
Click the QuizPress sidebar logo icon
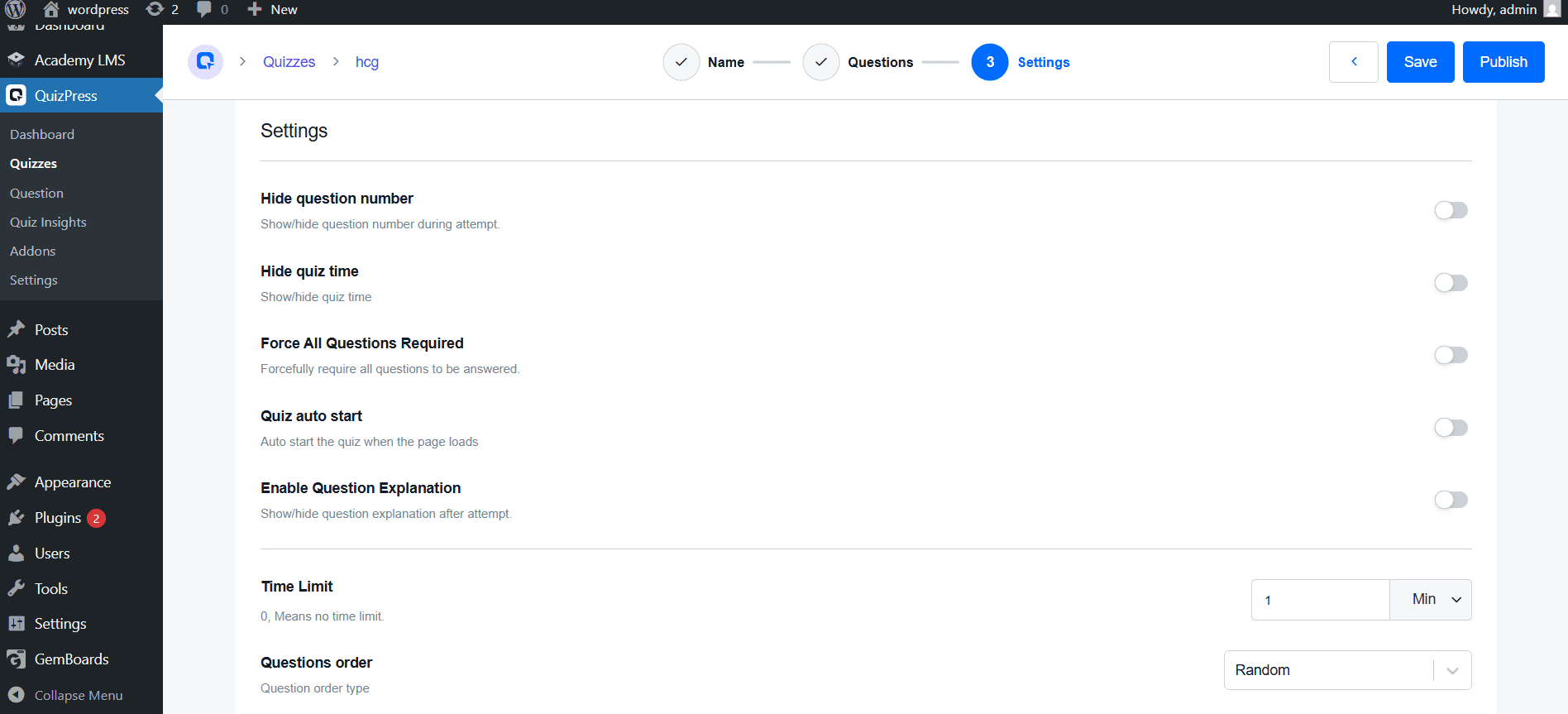coord(17,95)
